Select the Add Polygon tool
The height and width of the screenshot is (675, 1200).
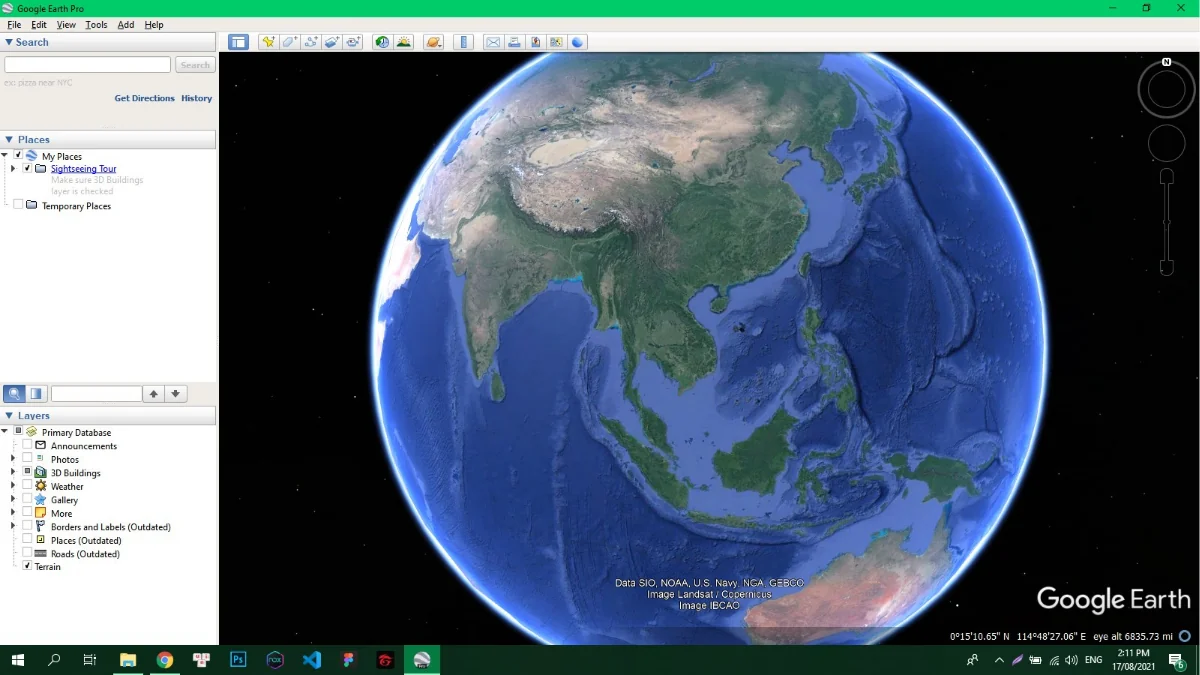pos(289,42)
